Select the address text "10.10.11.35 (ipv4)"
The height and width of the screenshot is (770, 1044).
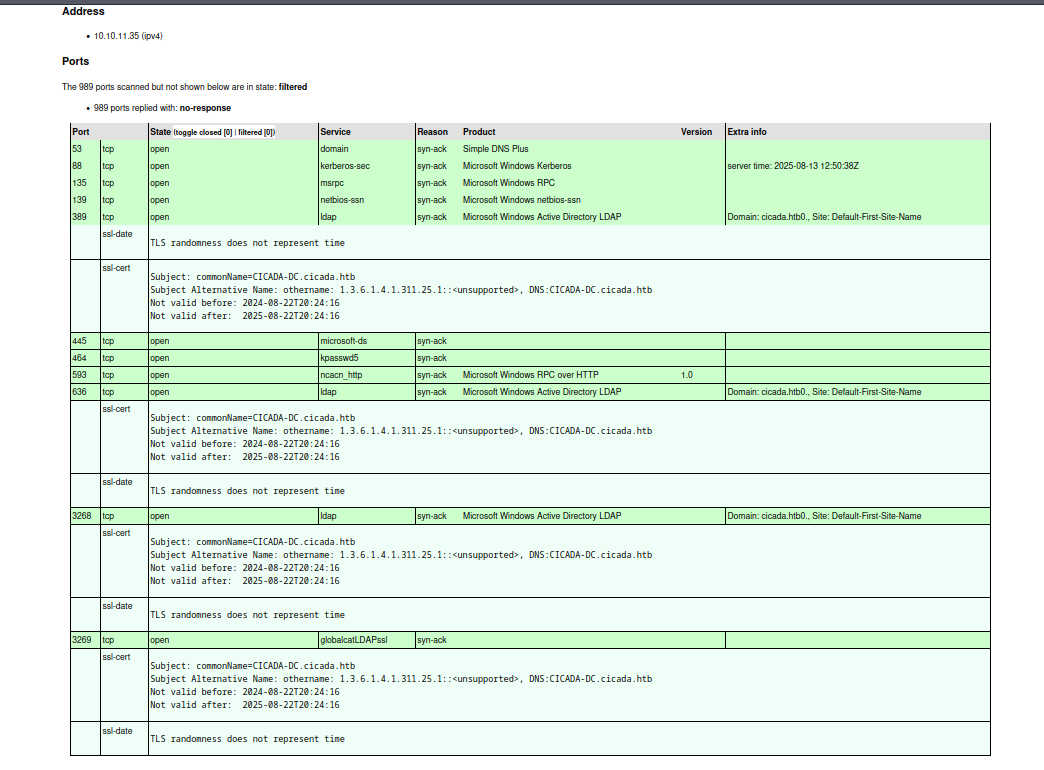(x=129, y=36)
